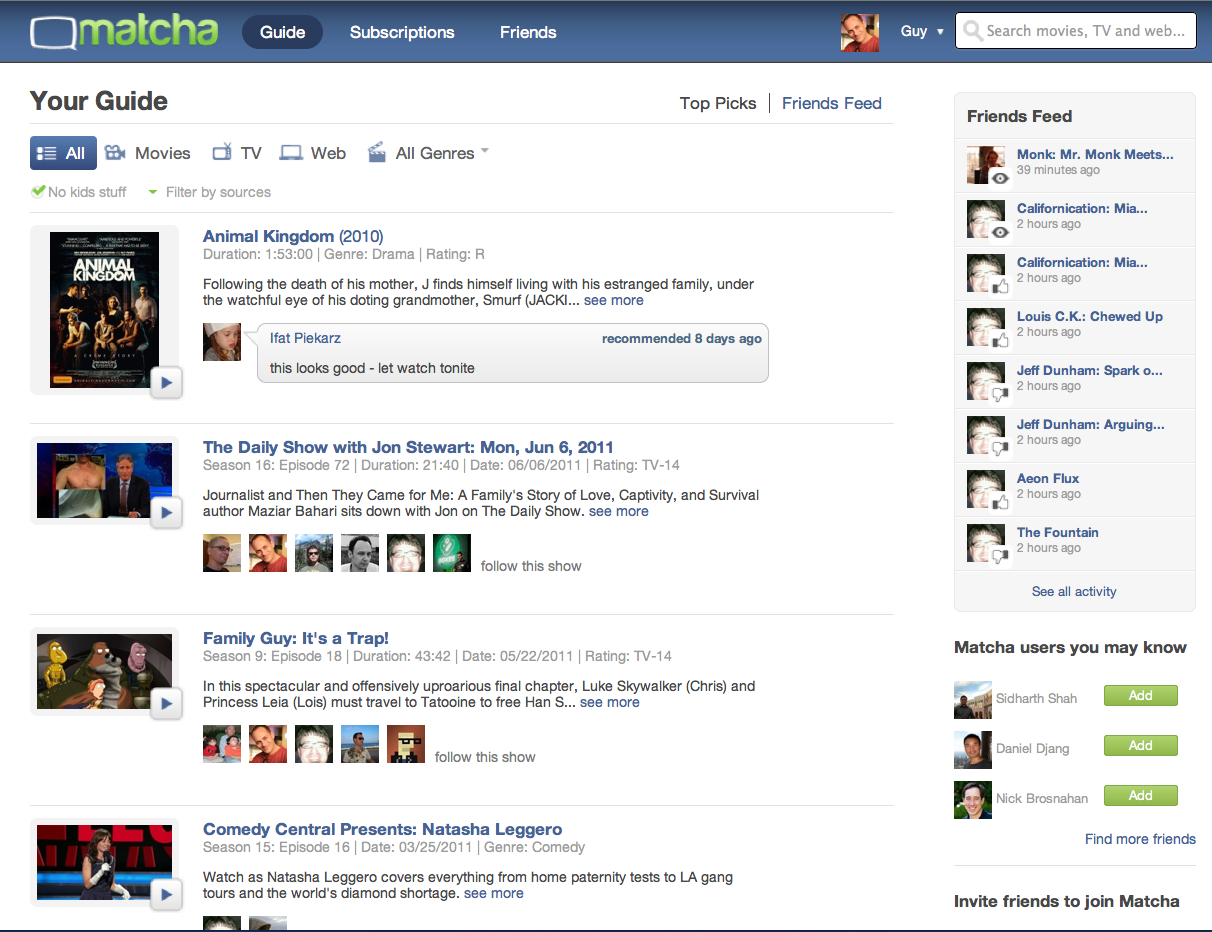The height and width of the screenshot is (932, 1212).
Task: Open the Friends tab
Action: pos(528,32)
